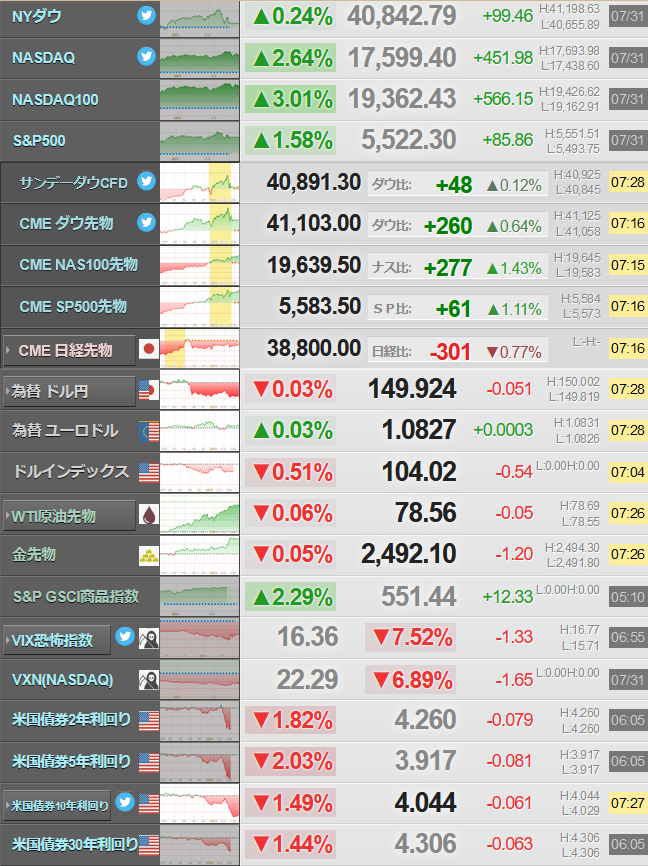This screenshot has width=648, height=866.
Task: Click the 金先物 price 2,492.10
Action: [x=408, y=554]
